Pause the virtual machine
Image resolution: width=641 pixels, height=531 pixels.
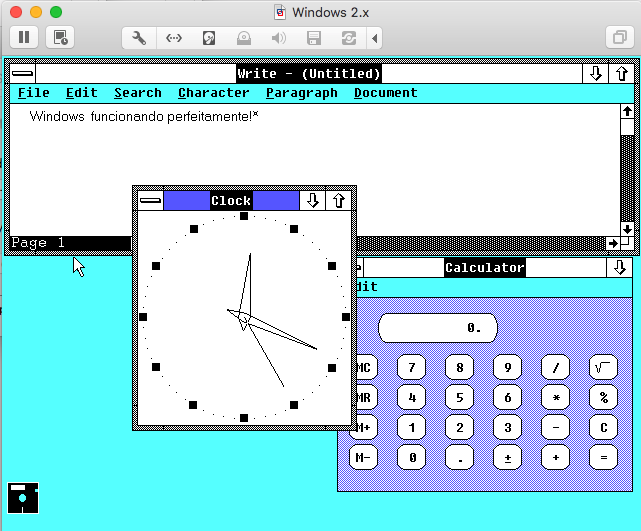(x=24, y=38)
